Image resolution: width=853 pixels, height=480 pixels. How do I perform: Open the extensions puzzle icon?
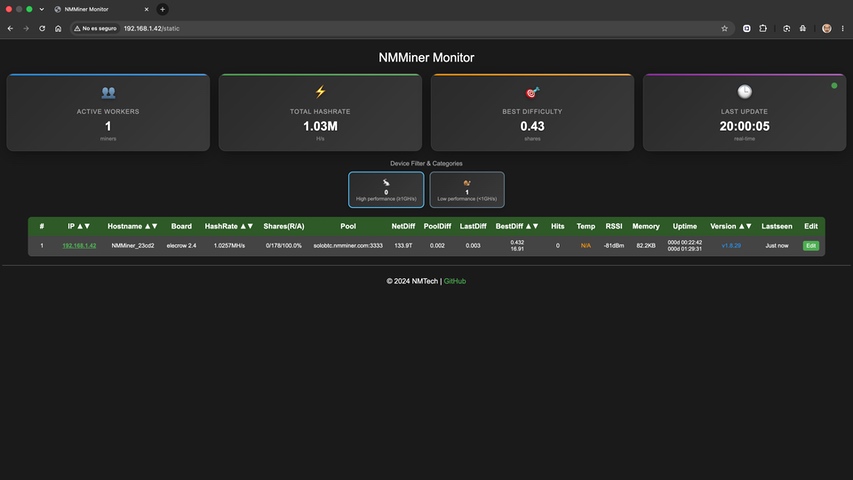click(763, 28)
